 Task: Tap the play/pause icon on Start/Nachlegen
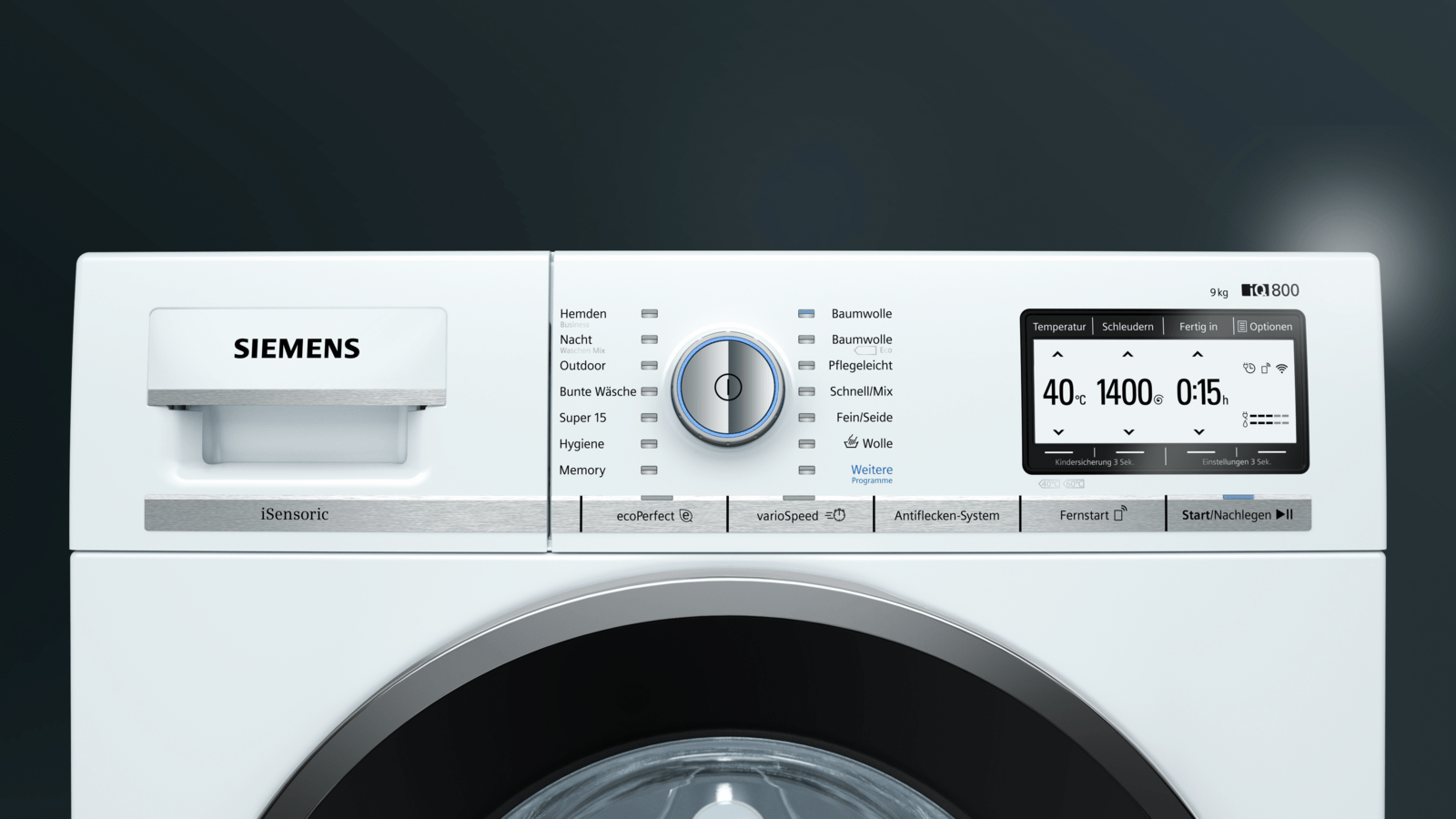1284,514
